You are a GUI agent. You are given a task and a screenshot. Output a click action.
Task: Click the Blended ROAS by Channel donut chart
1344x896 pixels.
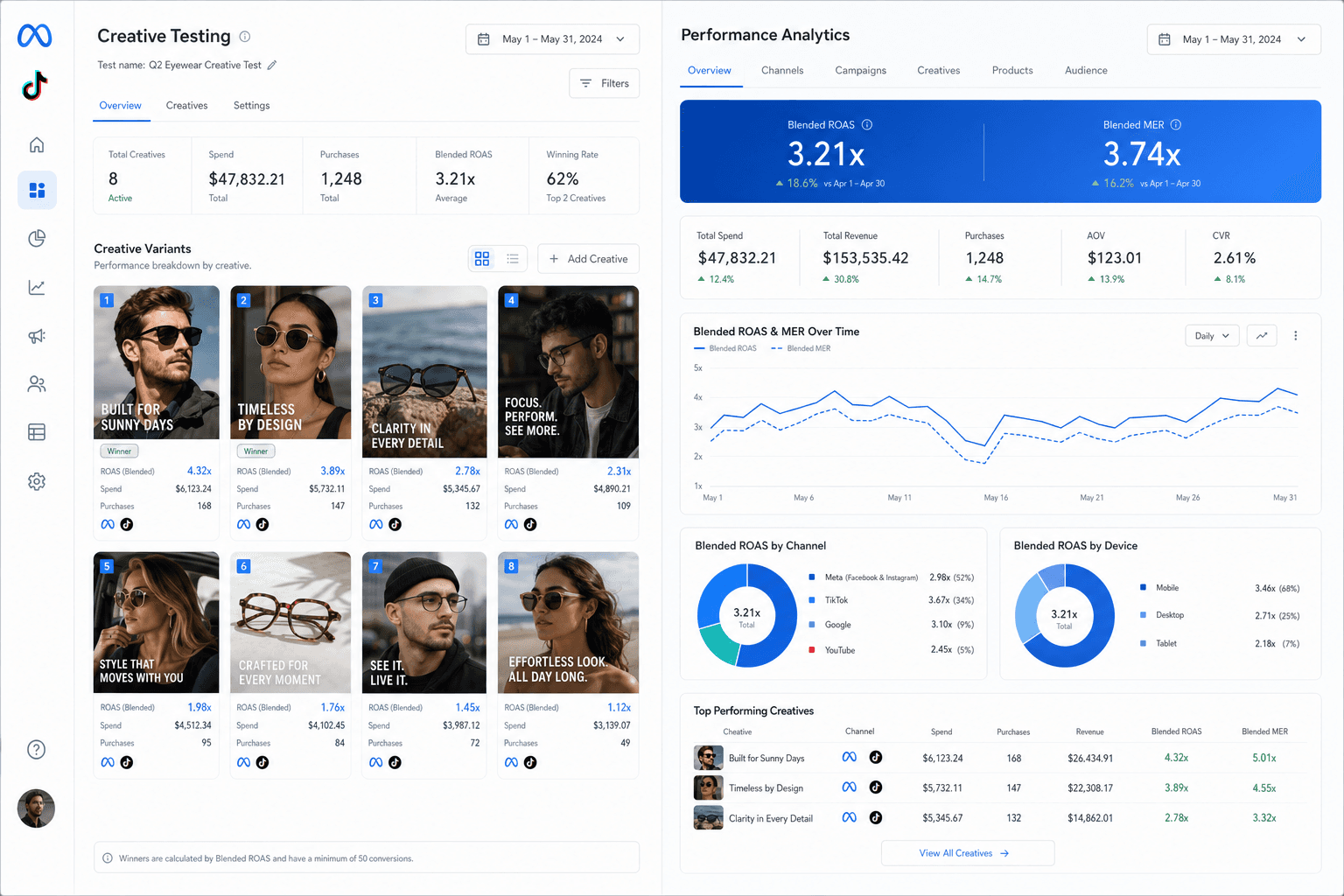747,615
